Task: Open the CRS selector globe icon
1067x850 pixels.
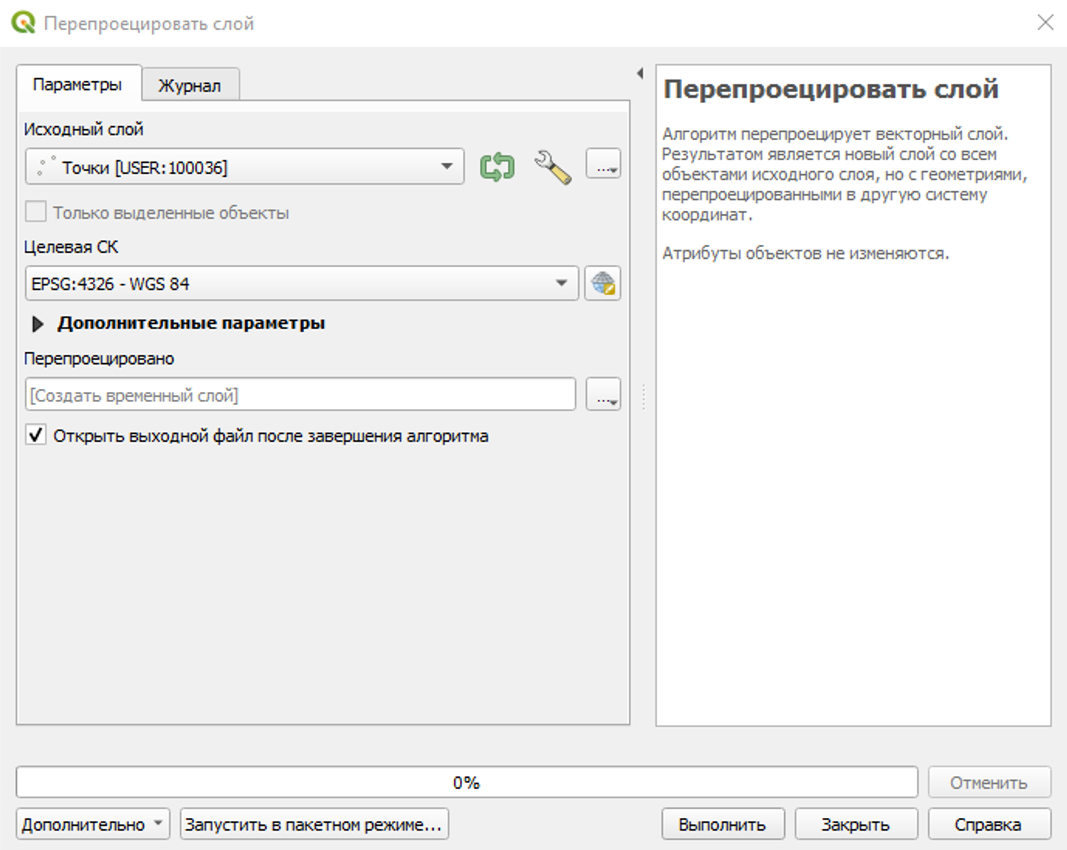Action: click(603, 284)
